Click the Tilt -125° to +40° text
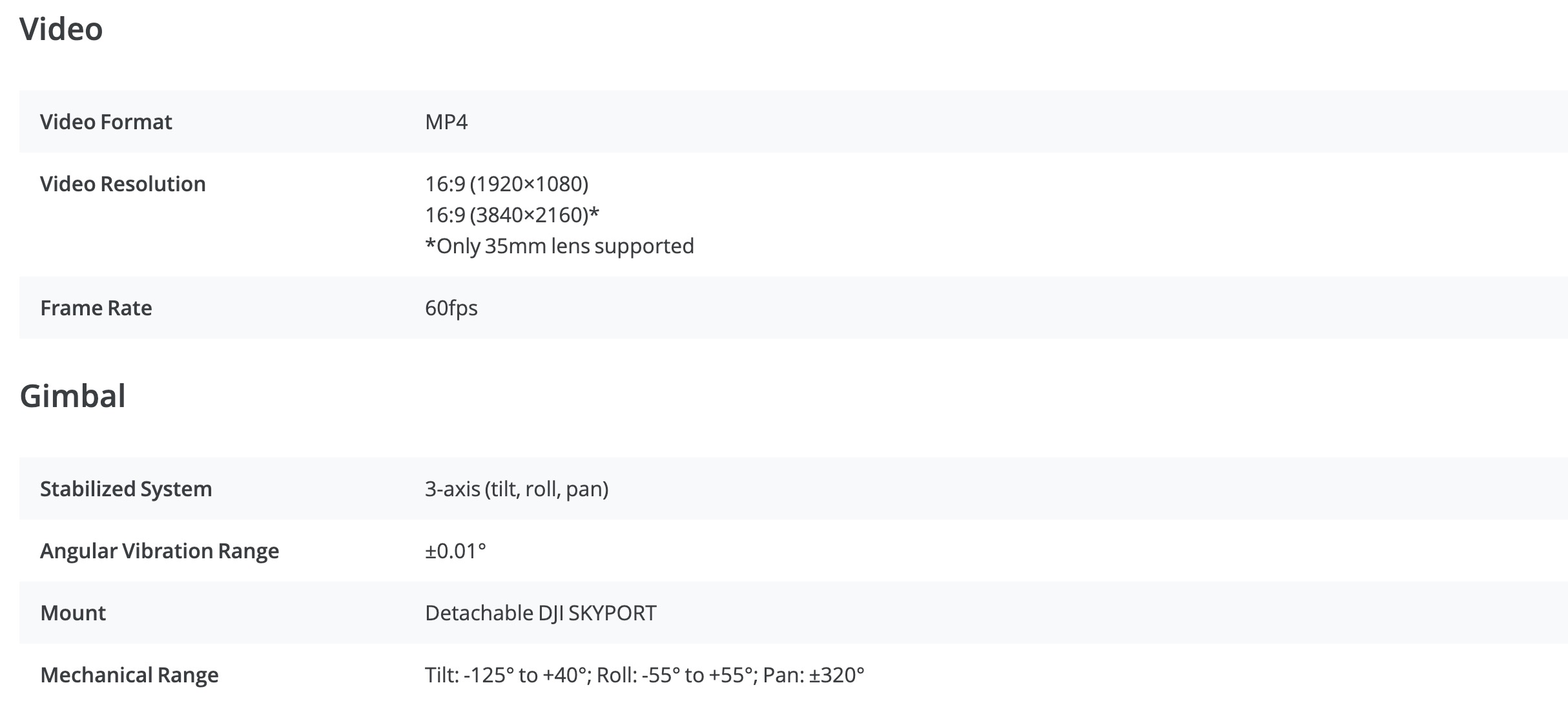Viewport: 1568px width, 725px height. click(x=508, y=675)
